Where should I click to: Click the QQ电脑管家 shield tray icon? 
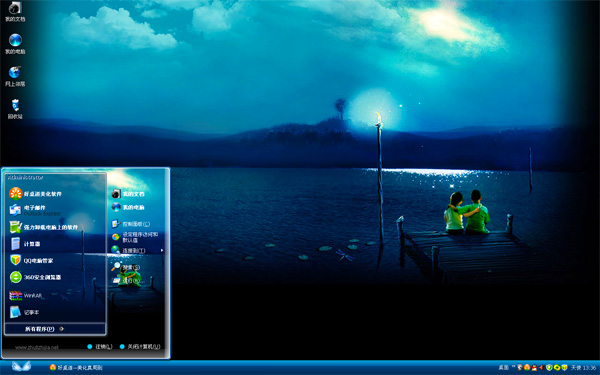564,368
